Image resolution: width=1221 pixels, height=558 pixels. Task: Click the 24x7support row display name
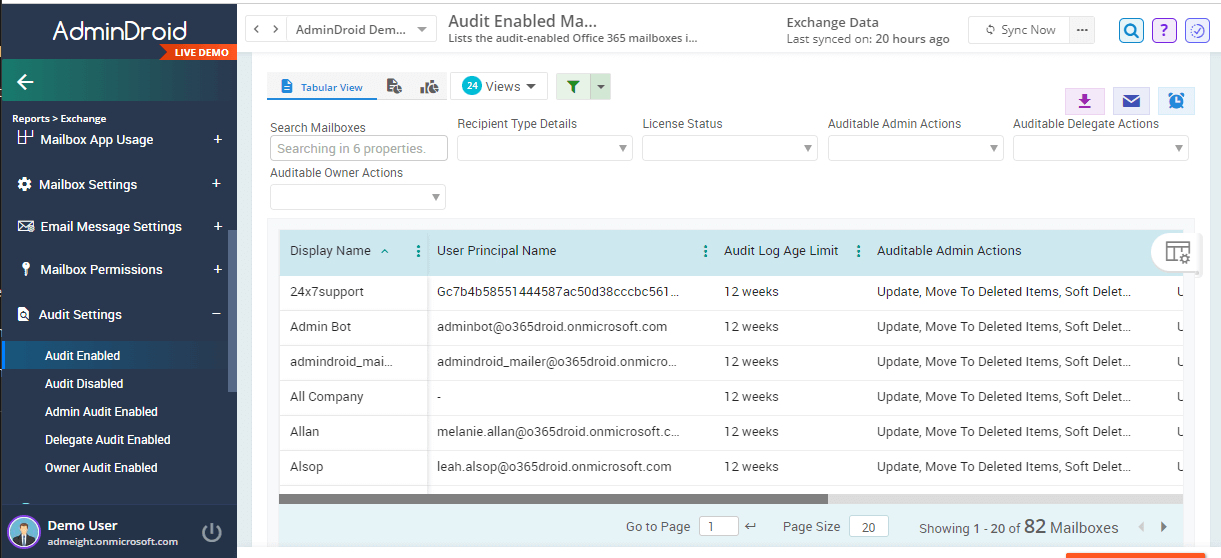[x=327, y=292]
